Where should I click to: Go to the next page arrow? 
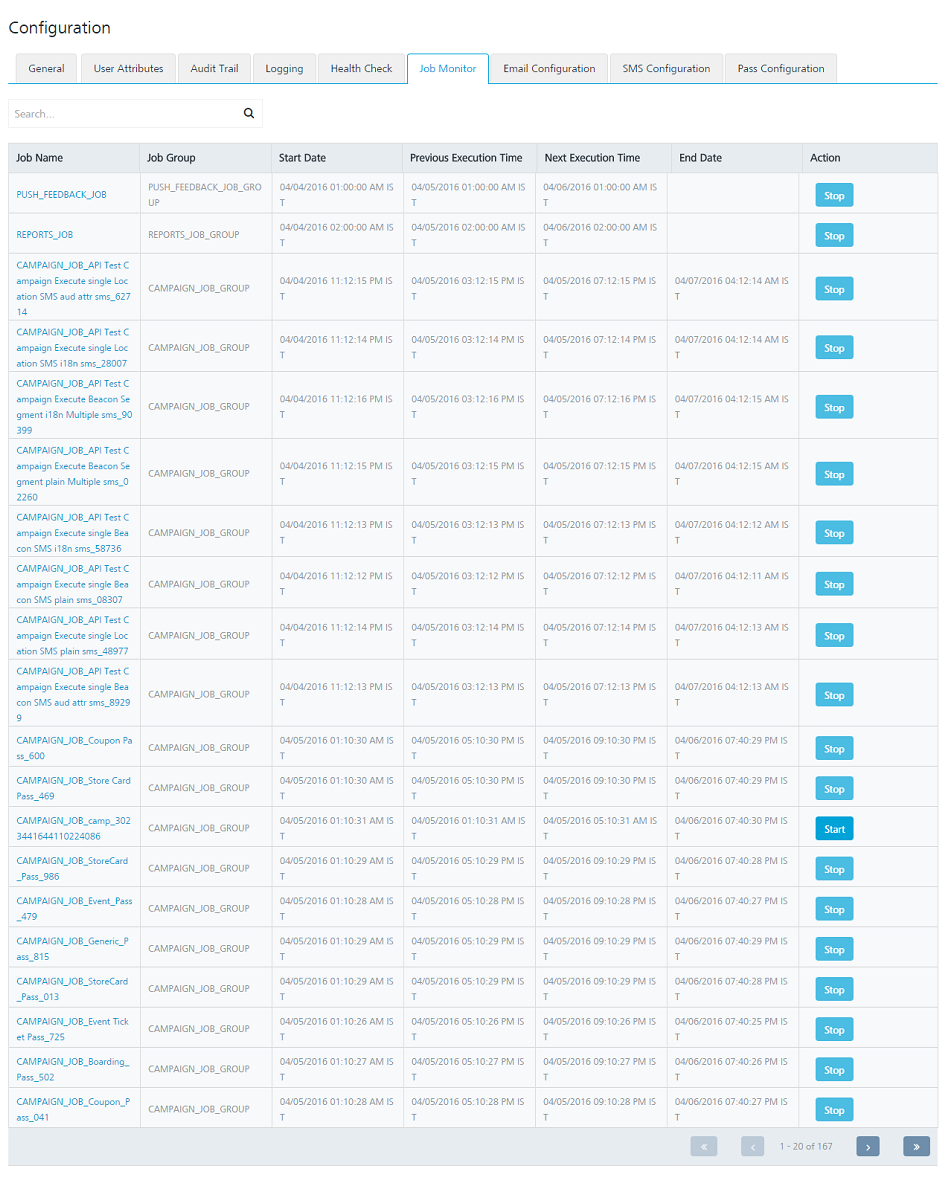(x=867, y=1146)
